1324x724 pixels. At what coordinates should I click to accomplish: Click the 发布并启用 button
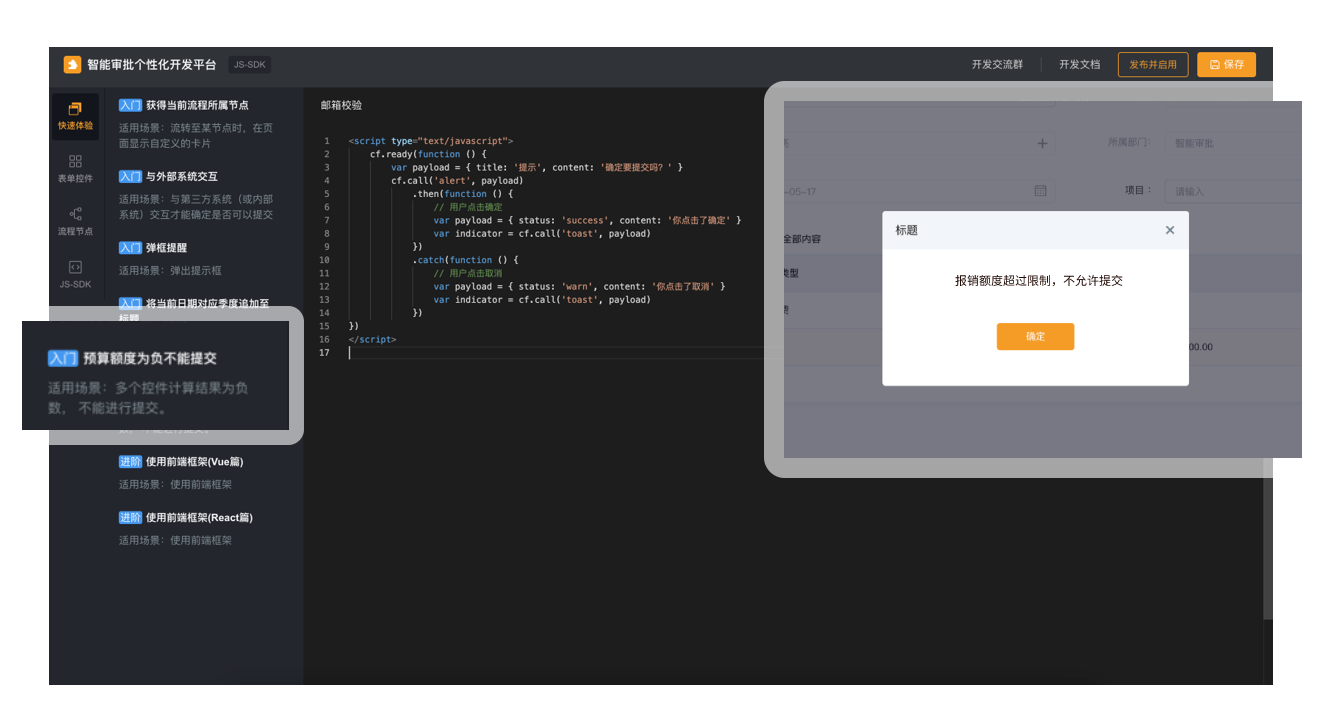1153,64
